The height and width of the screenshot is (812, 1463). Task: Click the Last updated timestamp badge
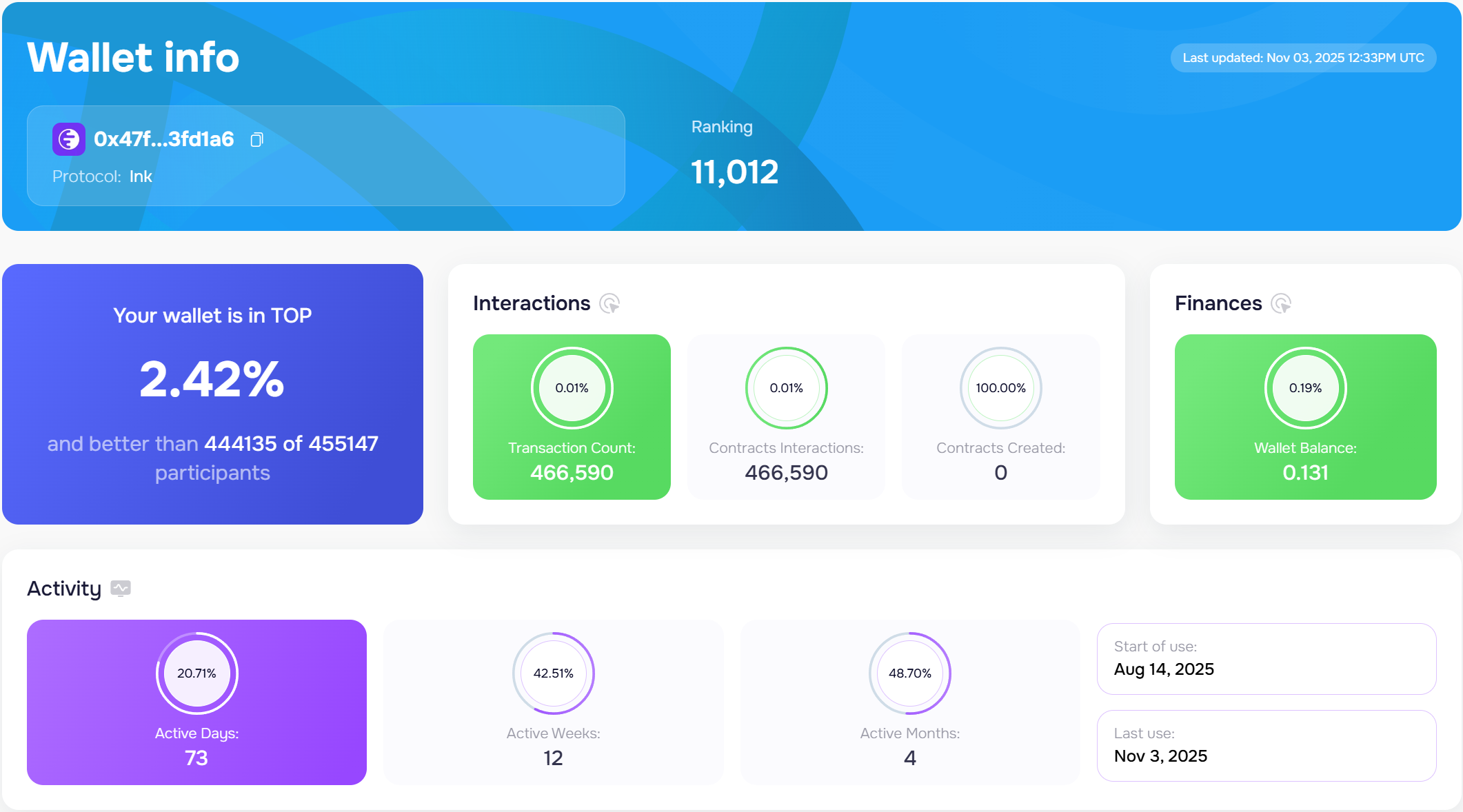(x=1303, y=58)
